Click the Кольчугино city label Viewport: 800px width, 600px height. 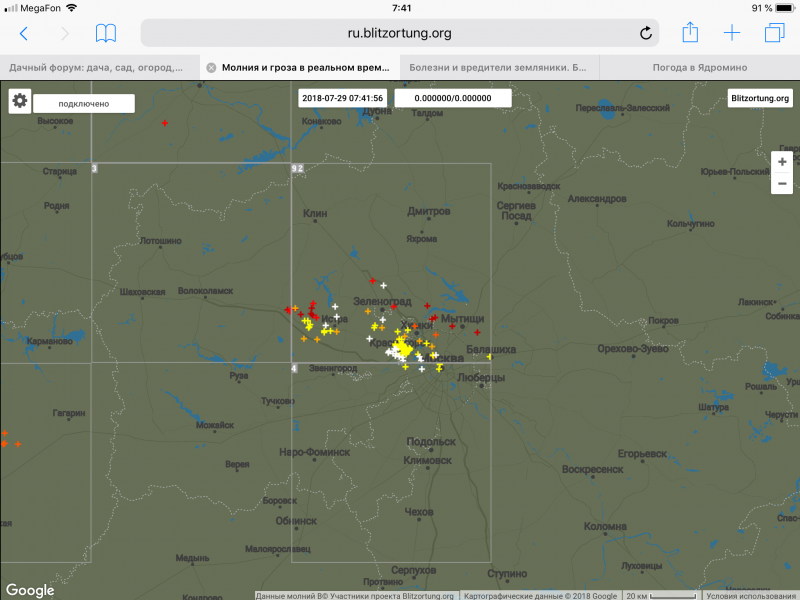pyautogui.click(x=691, y=223)
